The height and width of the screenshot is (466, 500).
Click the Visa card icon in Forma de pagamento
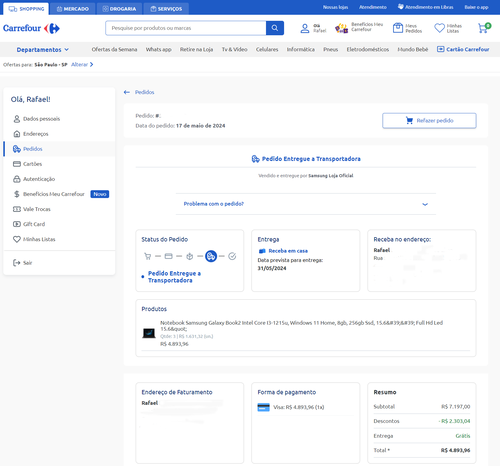coord(263,407)
